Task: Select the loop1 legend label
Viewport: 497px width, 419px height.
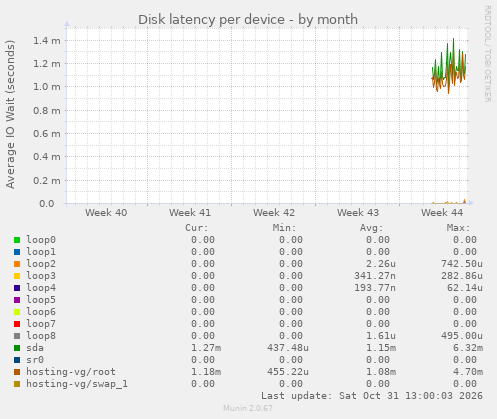Action: point(41,252)
